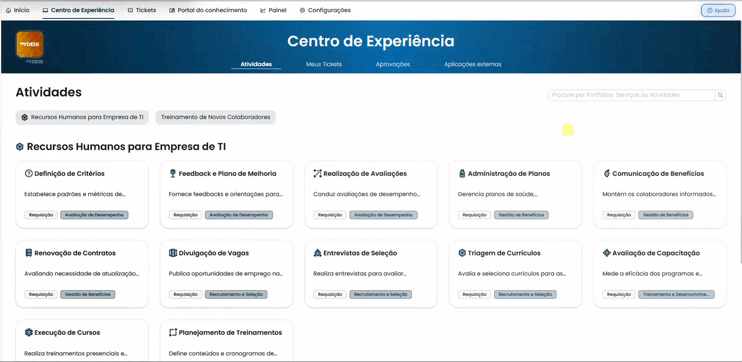Open the Definição de Critérios card title
The width and height of the screenshot is (742, 362).
point(70,174)
